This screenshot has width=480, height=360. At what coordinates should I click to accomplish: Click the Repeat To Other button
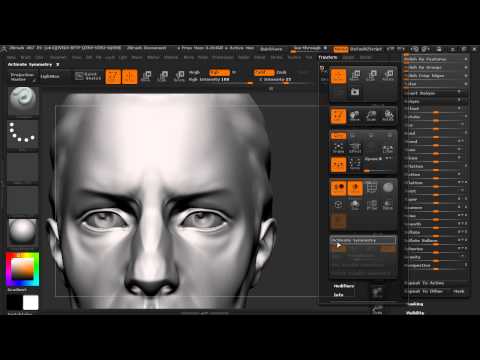427,291
